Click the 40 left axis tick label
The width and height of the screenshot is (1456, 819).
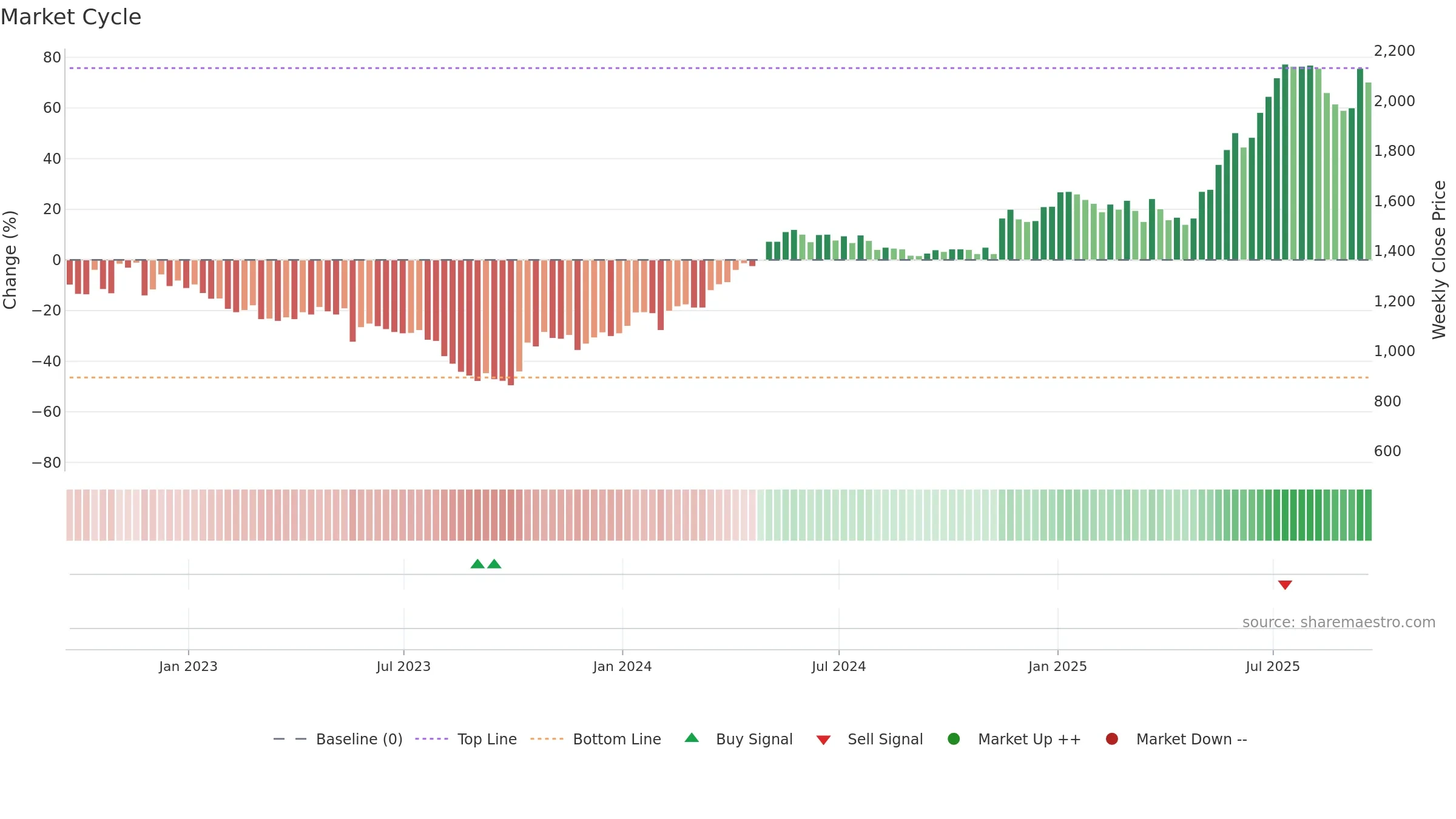point(52,158)
